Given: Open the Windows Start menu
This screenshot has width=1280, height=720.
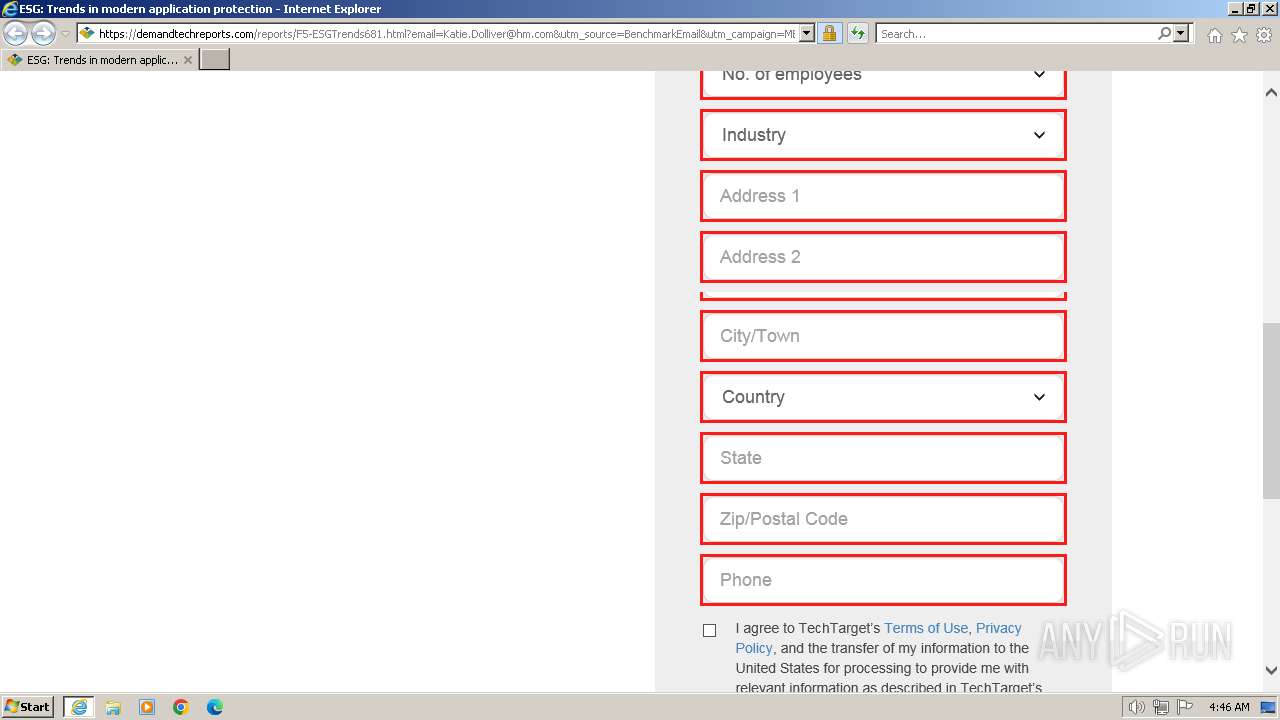Looking at the screenshot, I should [28, 706].
